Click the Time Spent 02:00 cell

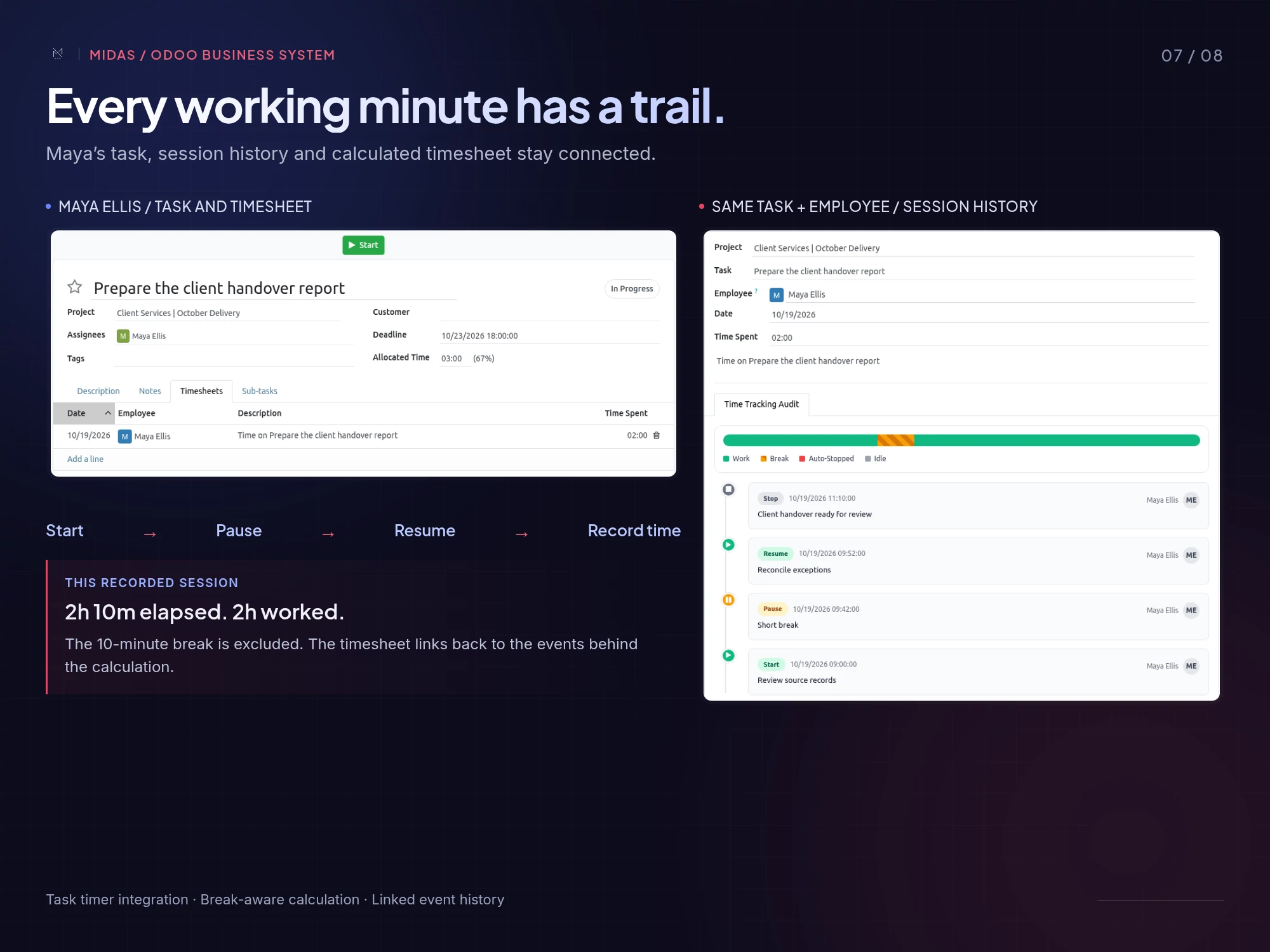tap(637, 435)
